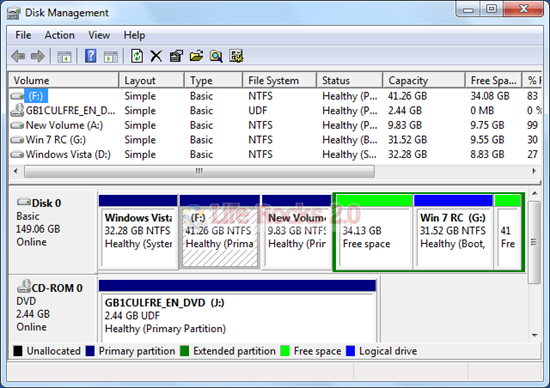This screenshot has height=388, width=550.
Task: Click the 9.75 GB free space cell
Action: (487, 125)
